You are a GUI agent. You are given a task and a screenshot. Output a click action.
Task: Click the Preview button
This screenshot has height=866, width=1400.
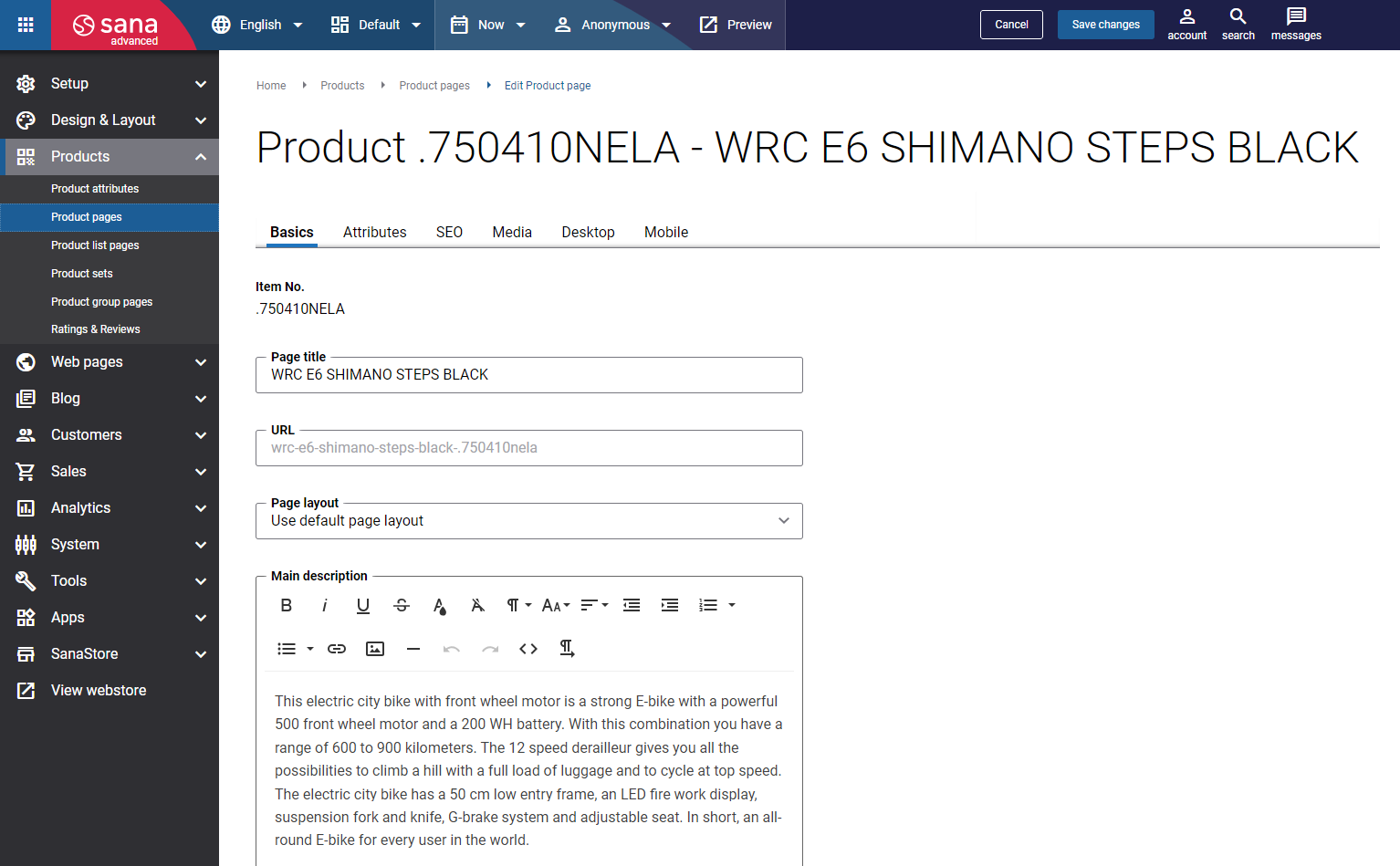pos(736,25)
